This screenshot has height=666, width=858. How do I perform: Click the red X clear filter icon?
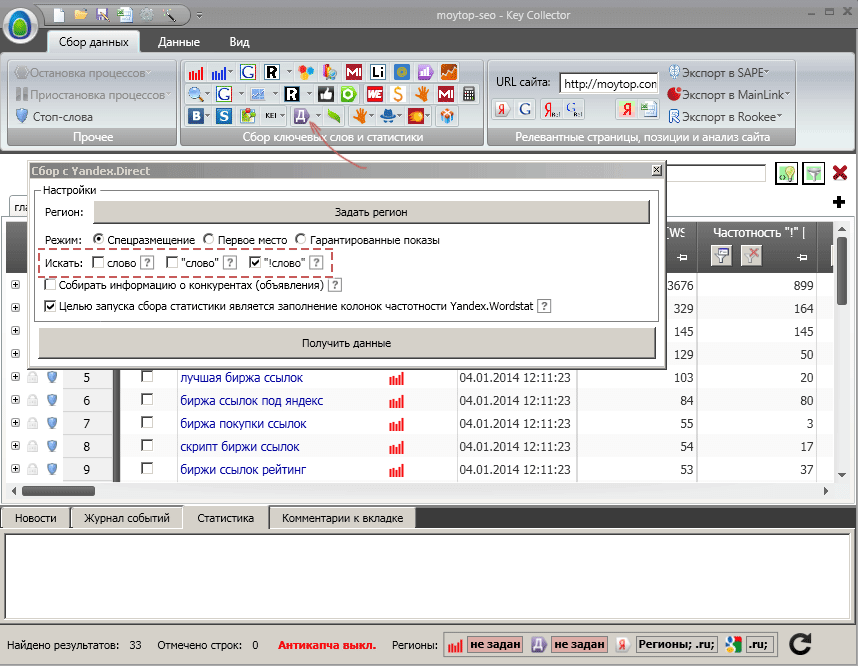pos(839,173)
